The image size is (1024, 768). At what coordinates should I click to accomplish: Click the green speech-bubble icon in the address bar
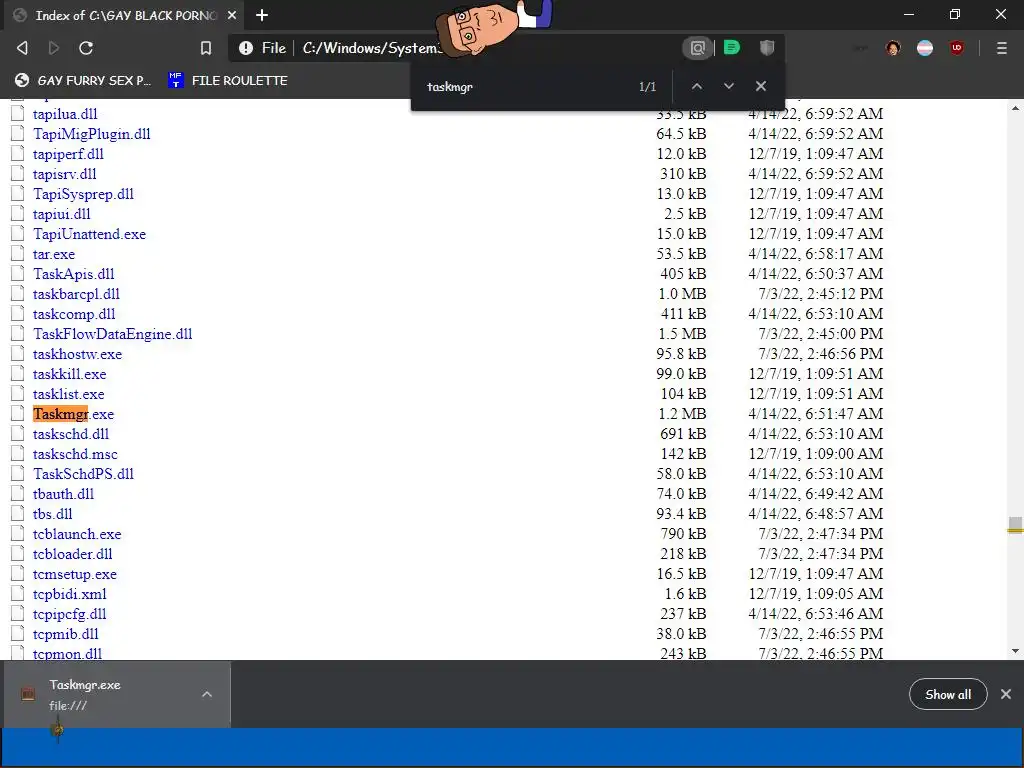[x=731, y=48]
